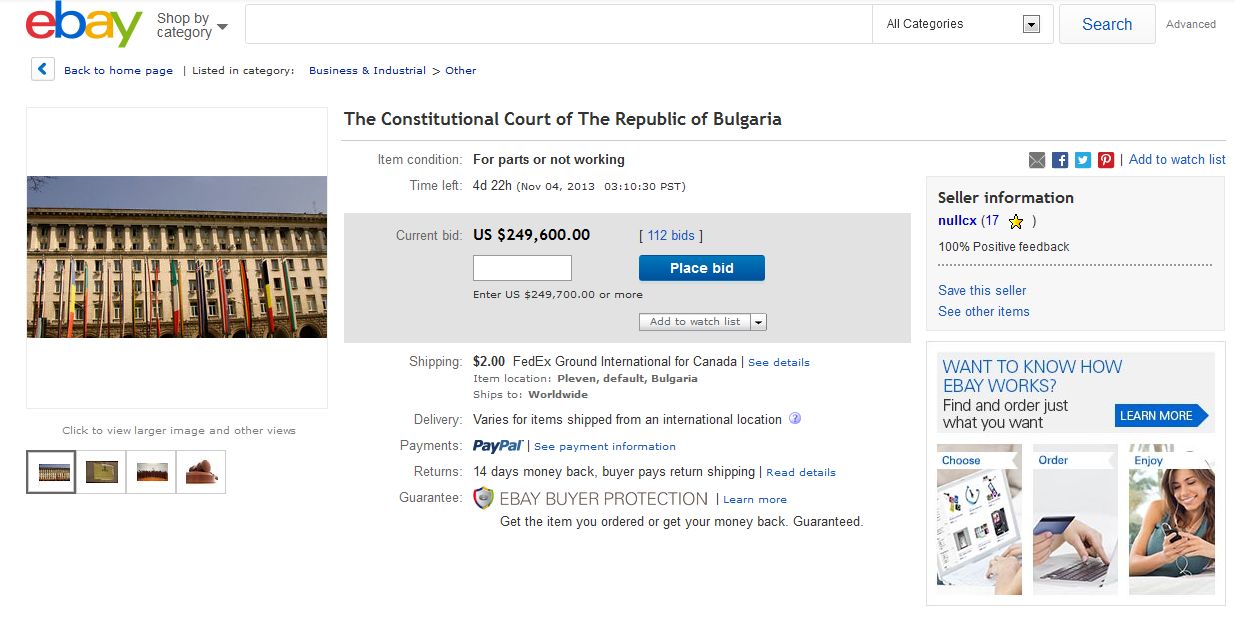Click seller's yellow feedback star
Image resolution: width=1235 pixels, height=631 pixels.
point(1016,222)
